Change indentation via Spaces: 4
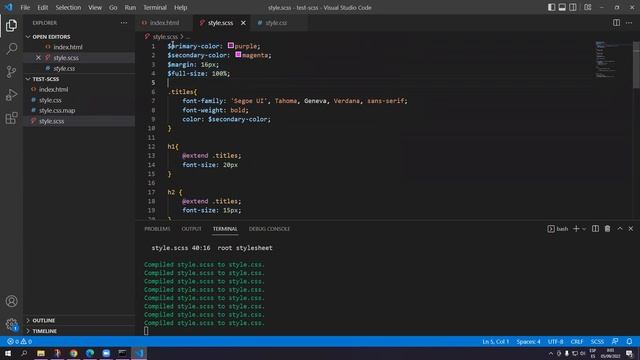The image size is (640, 360). point(528,342)
